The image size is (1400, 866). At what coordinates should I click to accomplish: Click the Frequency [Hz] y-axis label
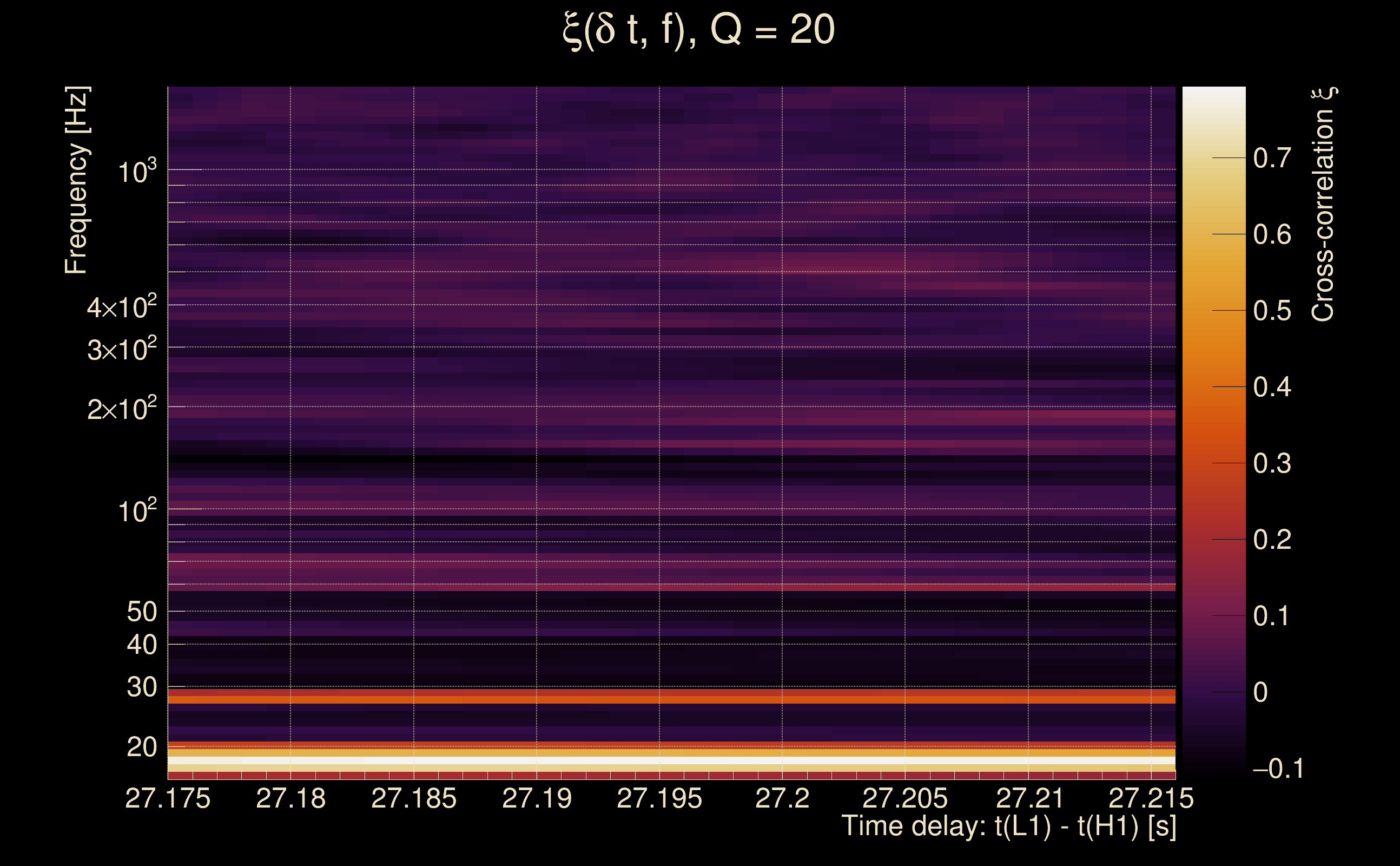coord(77,180)
